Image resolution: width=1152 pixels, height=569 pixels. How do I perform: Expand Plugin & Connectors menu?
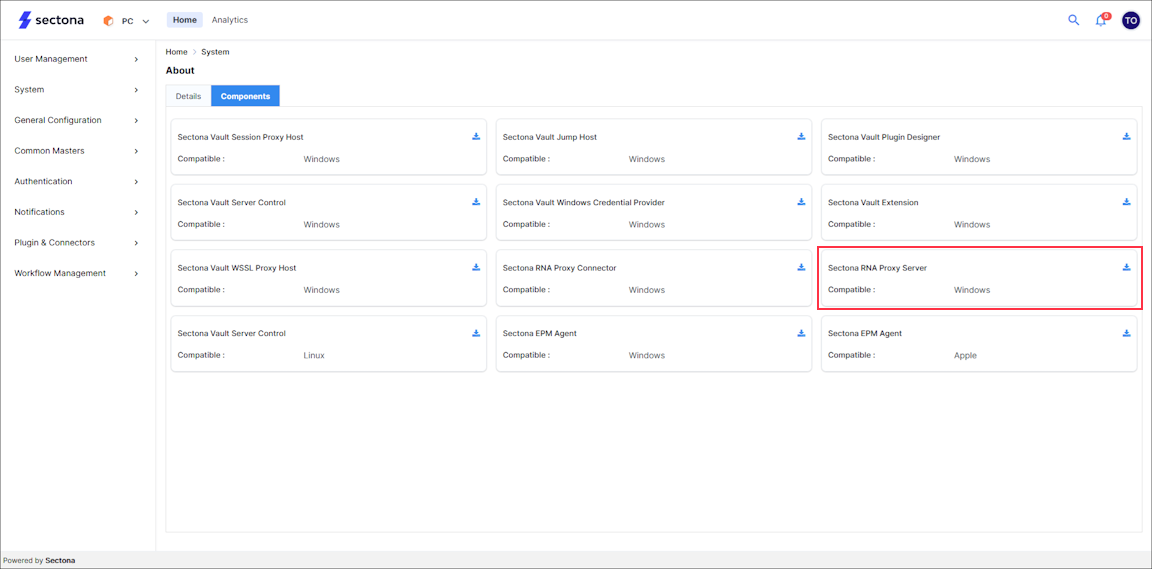click(77, 243)
